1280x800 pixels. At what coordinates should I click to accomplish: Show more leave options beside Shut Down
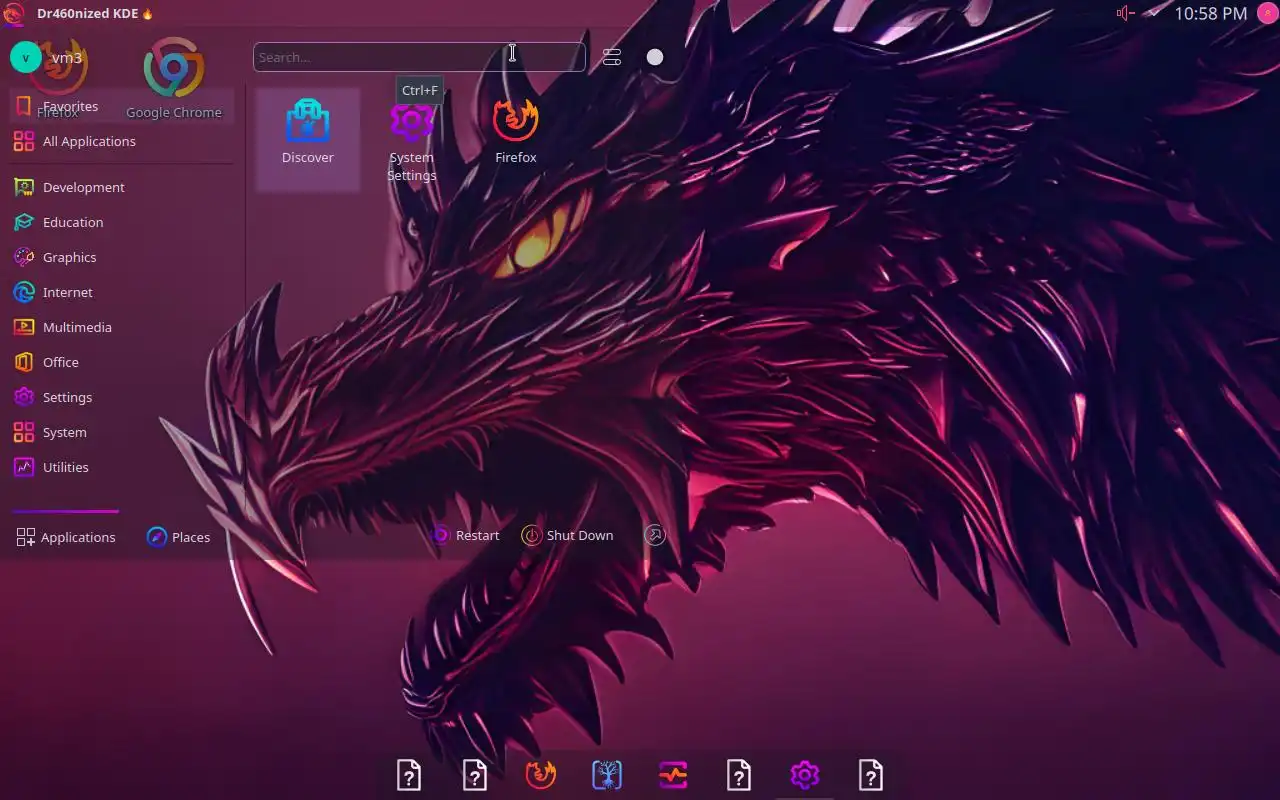[x=654, y=535]
